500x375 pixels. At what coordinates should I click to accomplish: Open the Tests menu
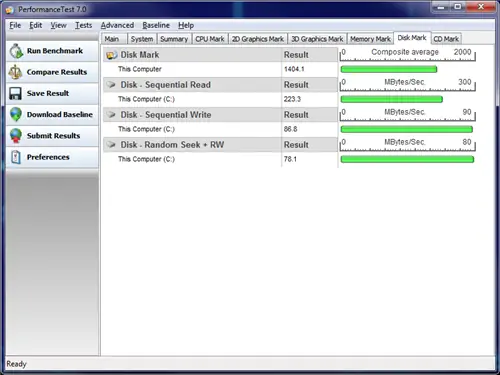pyautogui.click(x=83, y=25)
